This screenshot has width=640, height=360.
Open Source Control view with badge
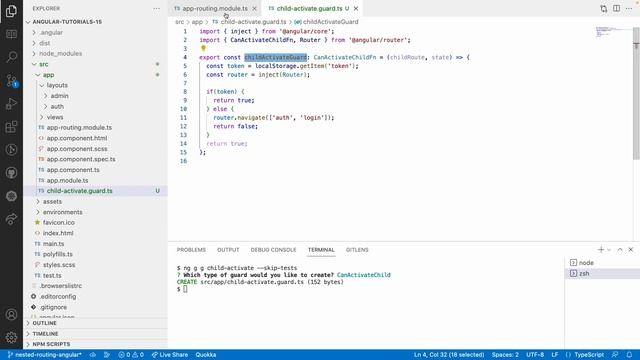pyautogui.click(x=11, y=80)
